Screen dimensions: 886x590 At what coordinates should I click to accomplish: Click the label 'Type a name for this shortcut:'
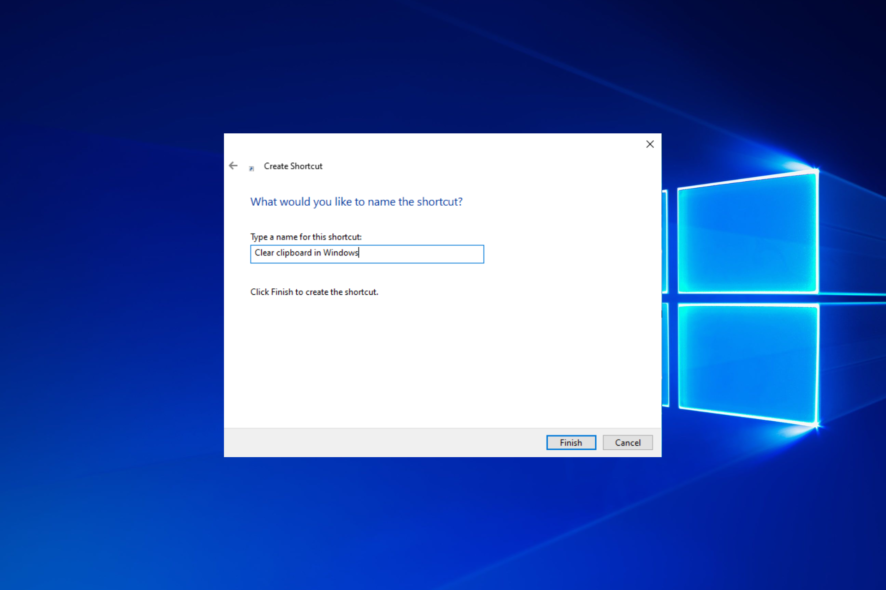[306, 237]
